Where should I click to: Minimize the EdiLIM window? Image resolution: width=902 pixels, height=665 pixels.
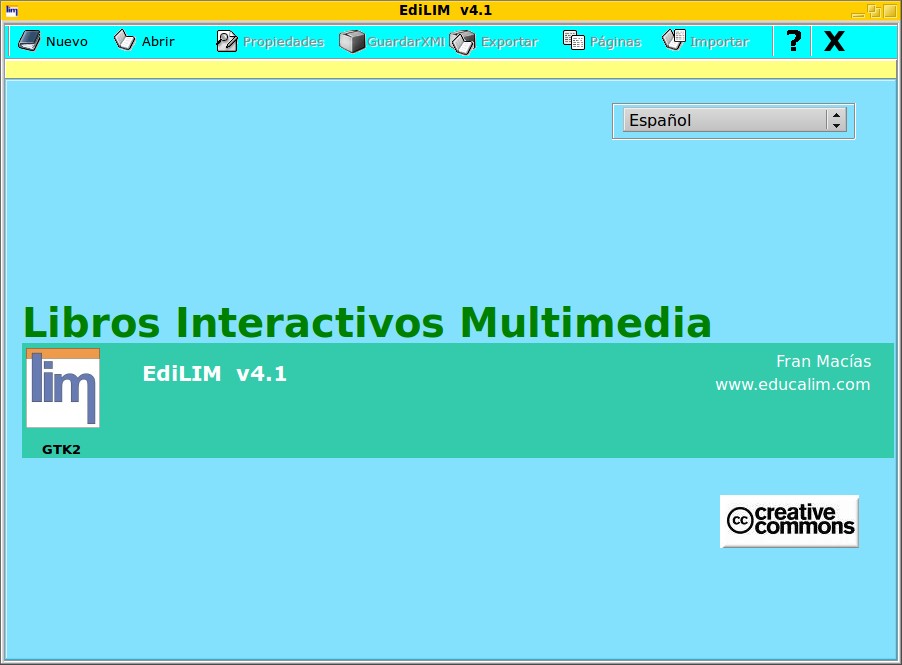click(x=858, y=14)
